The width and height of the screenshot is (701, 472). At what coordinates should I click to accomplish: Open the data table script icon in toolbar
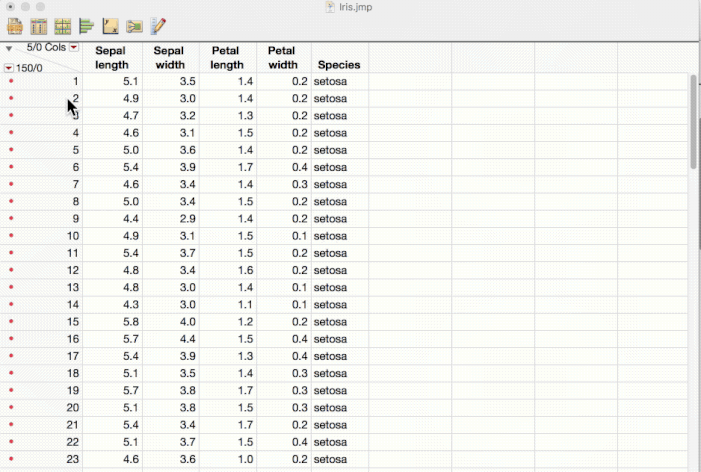point(15,26)
